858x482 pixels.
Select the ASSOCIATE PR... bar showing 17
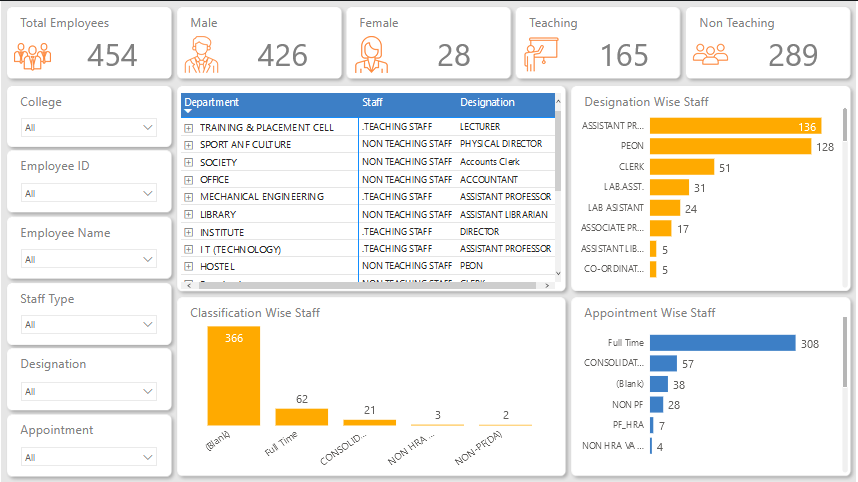click(660, 228)
